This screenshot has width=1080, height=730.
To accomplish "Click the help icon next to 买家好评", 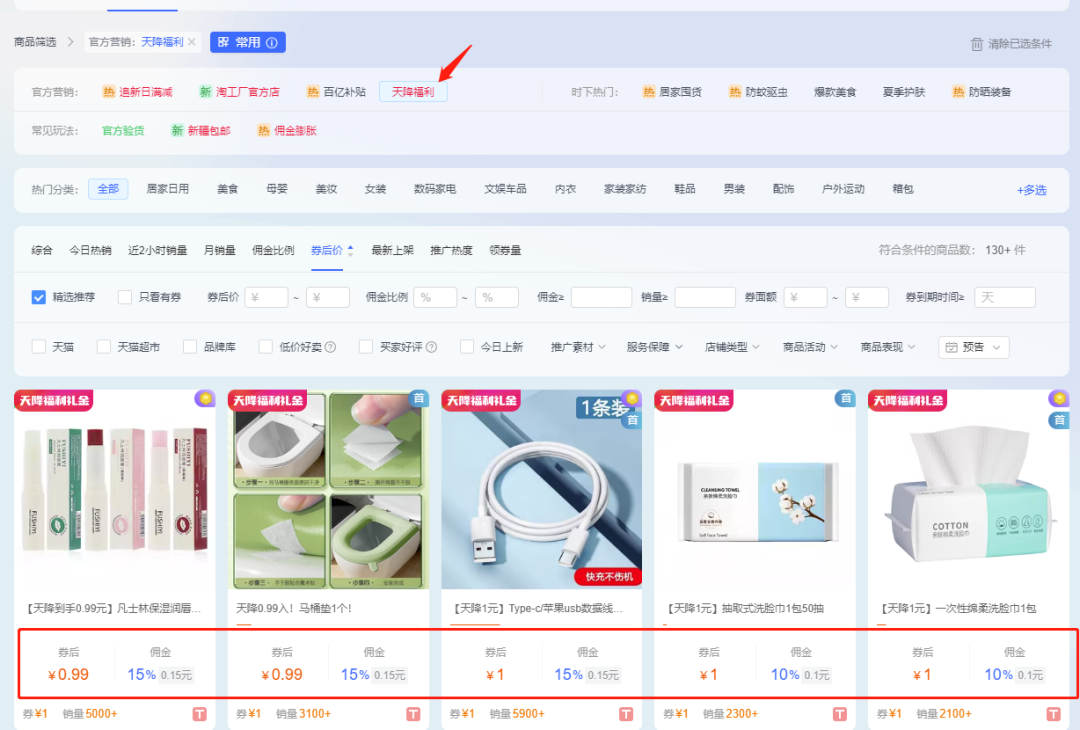I will pyautogui.click(x=432, y=347).
